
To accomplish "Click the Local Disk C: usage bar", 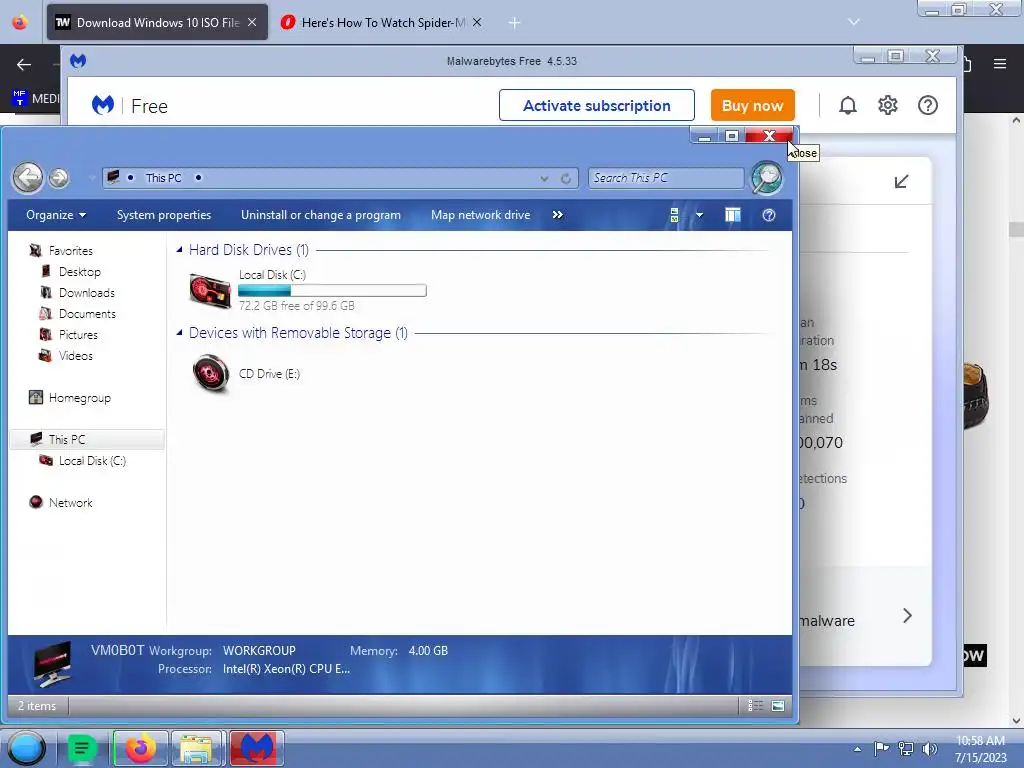I will coord(332,291).
